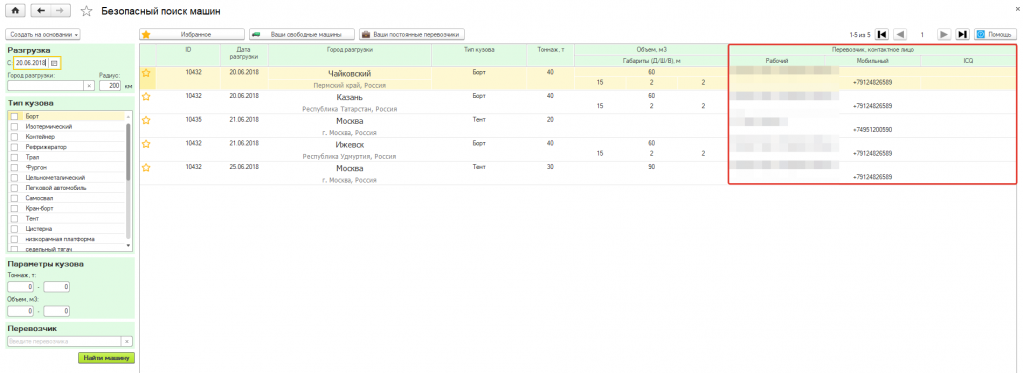
Task: Click the Город разгрузки column header
Action: 350,55
